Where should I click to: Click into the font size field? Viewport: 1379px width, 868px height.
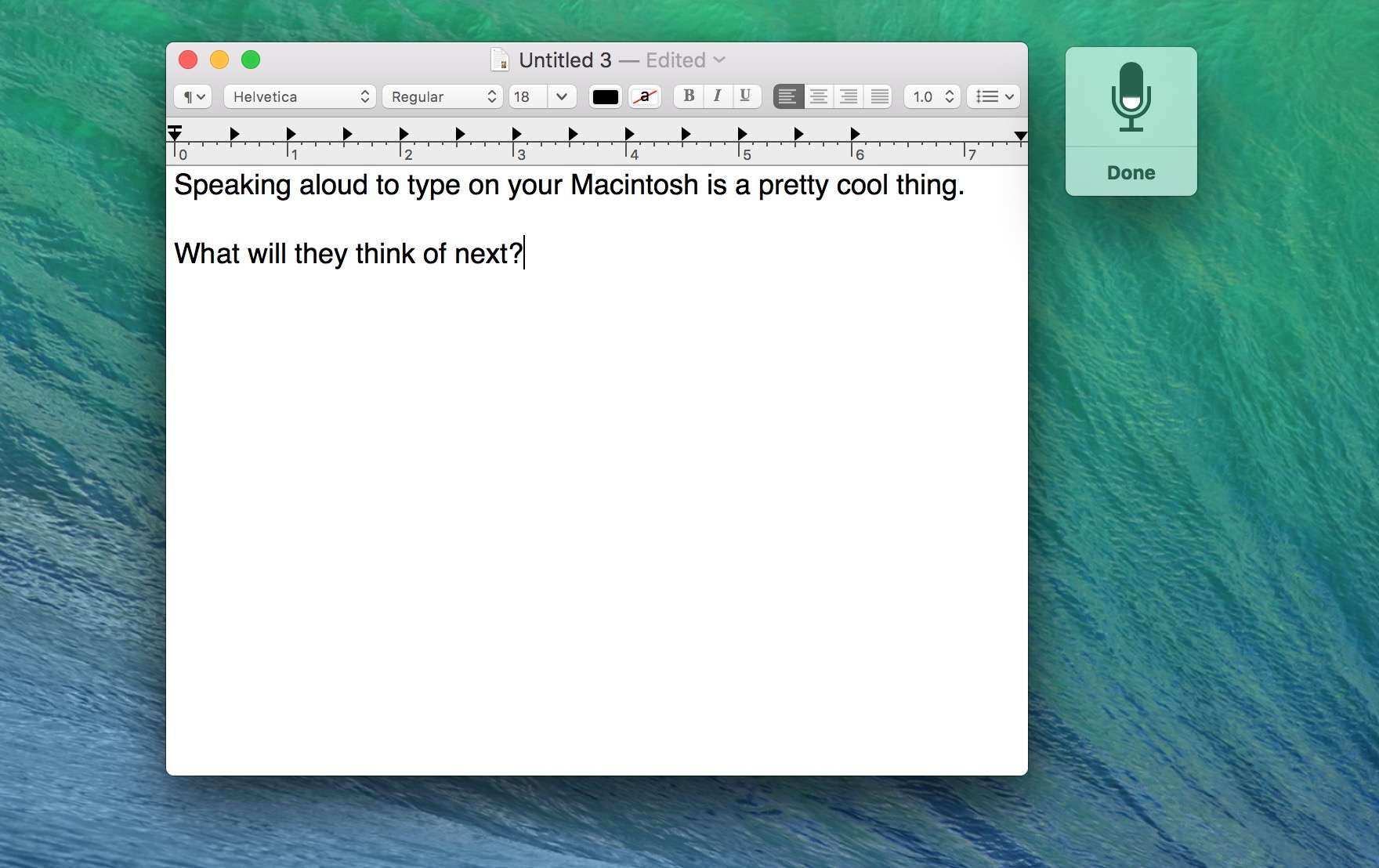pyautogui.click(x=527, y=96)
